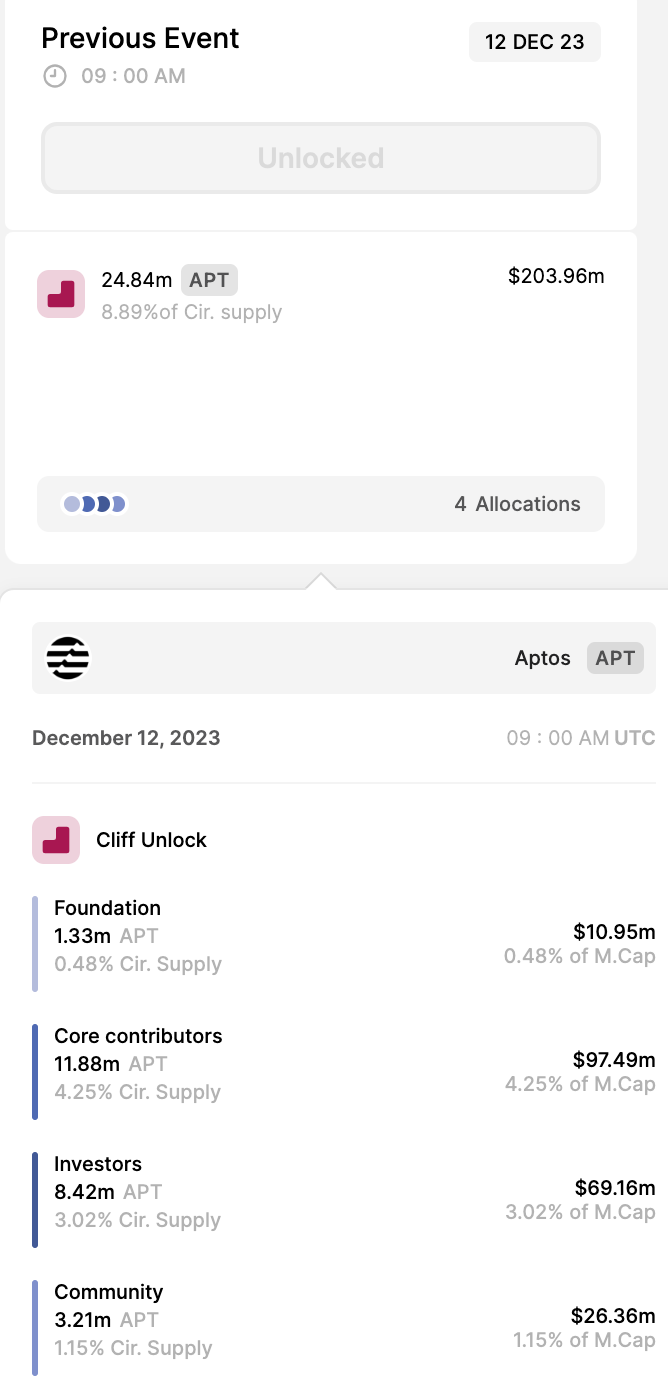Click the Investors dark blue color bar
This screenshot has height=1390, width=668.
pos(35,1200)
